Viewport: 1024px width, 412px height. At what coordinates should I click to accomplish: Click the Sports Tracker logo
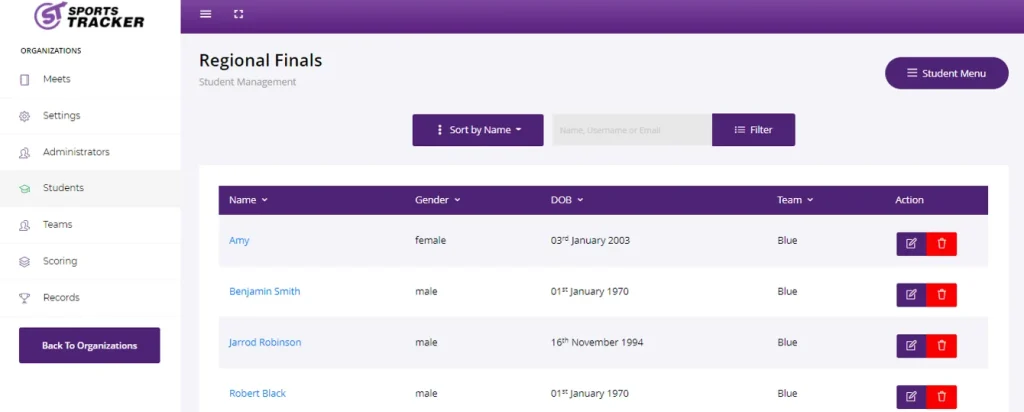click(x=89, y=15)
